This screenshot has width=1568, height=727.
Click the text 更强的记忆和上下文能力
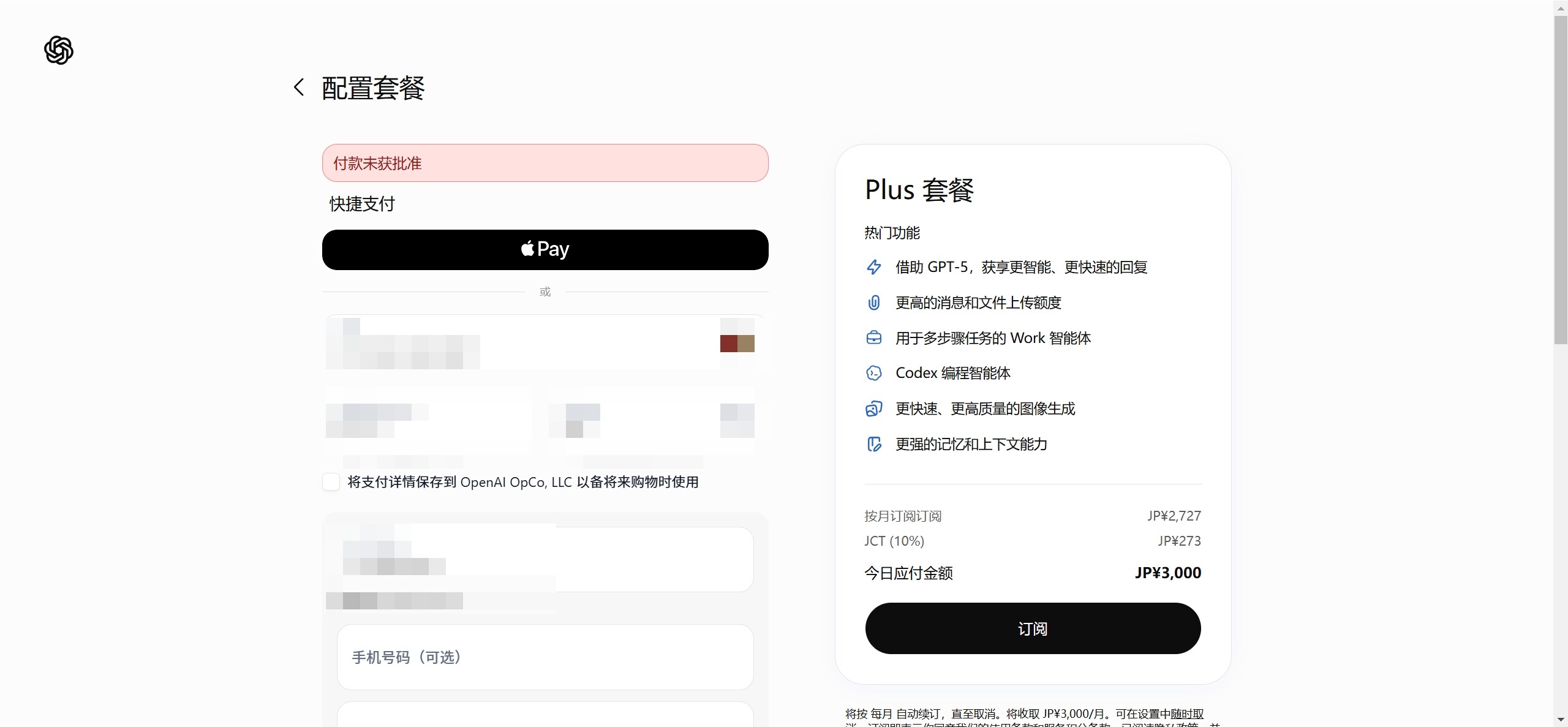coord(971,444)
